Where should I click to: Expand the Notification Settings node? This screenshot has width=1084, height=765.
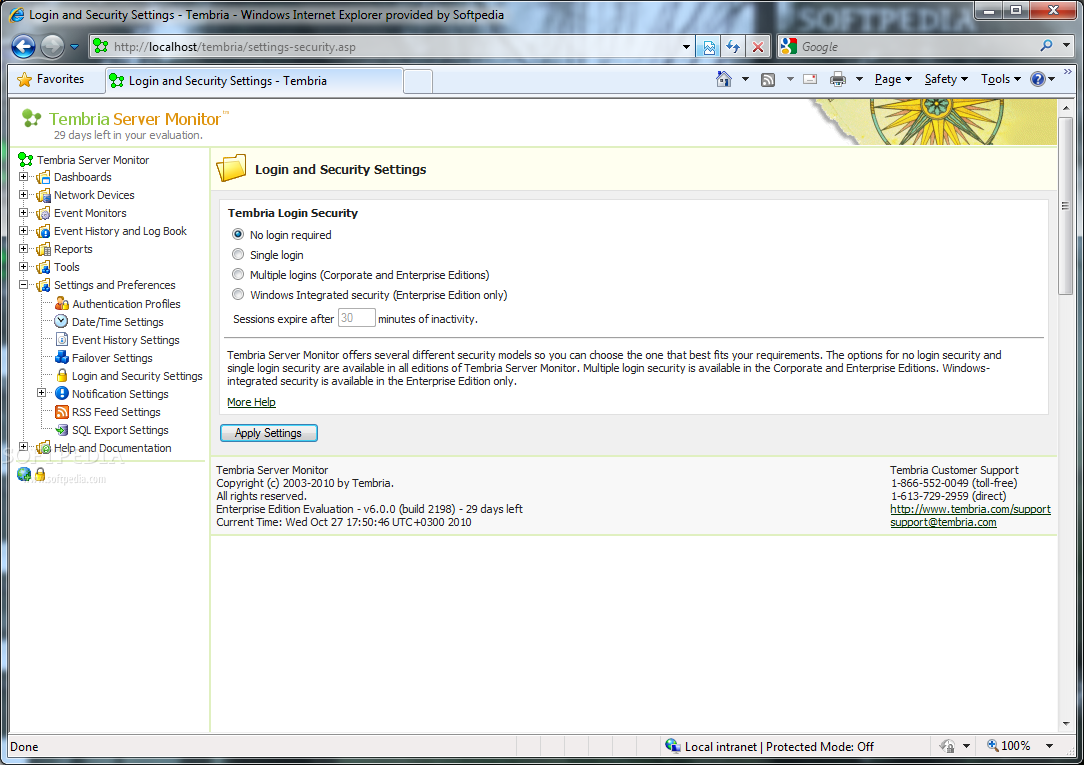[41, 393]
